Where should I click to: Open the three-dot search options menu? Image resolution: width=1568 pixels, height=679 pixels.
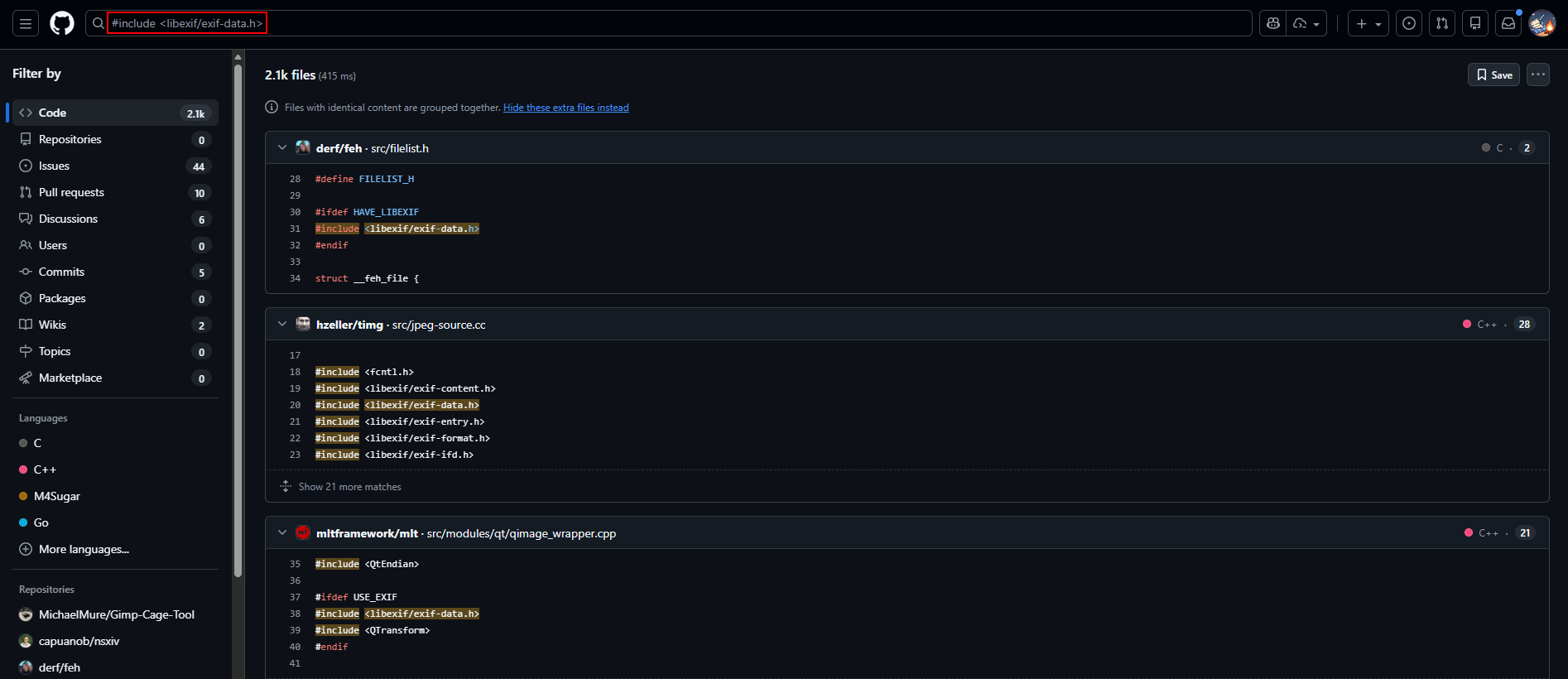pos(1538,75)
